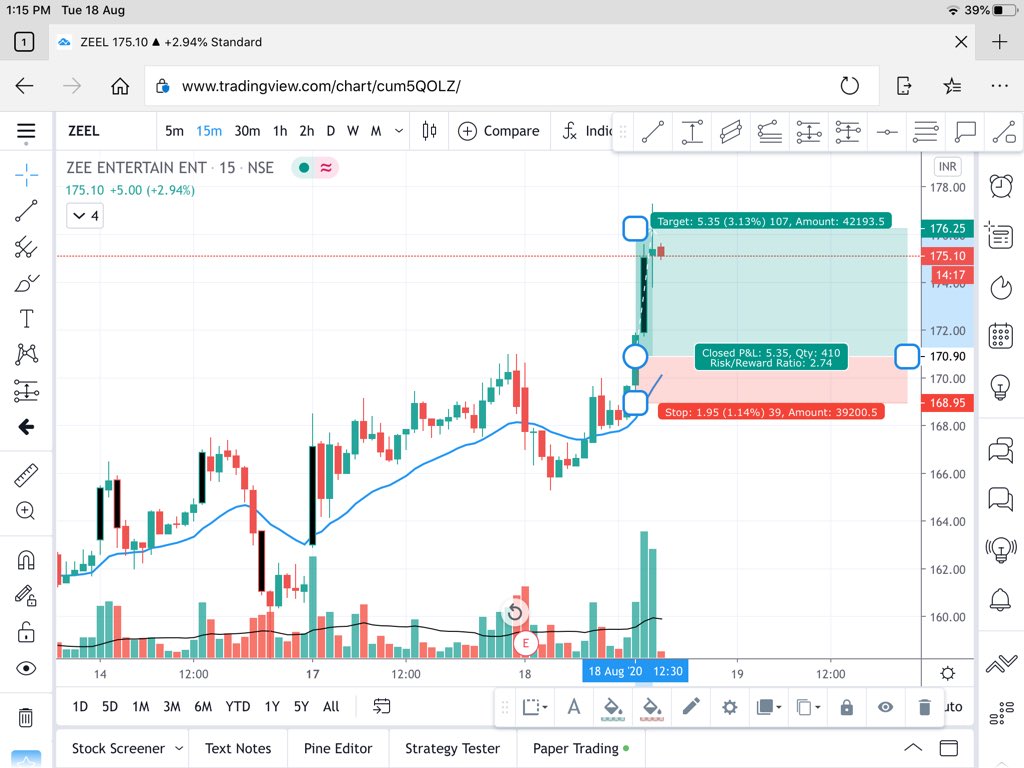Screen dimensions: 1024x768
Task: Open the Paper Trading tab
Action: (581, 748)
